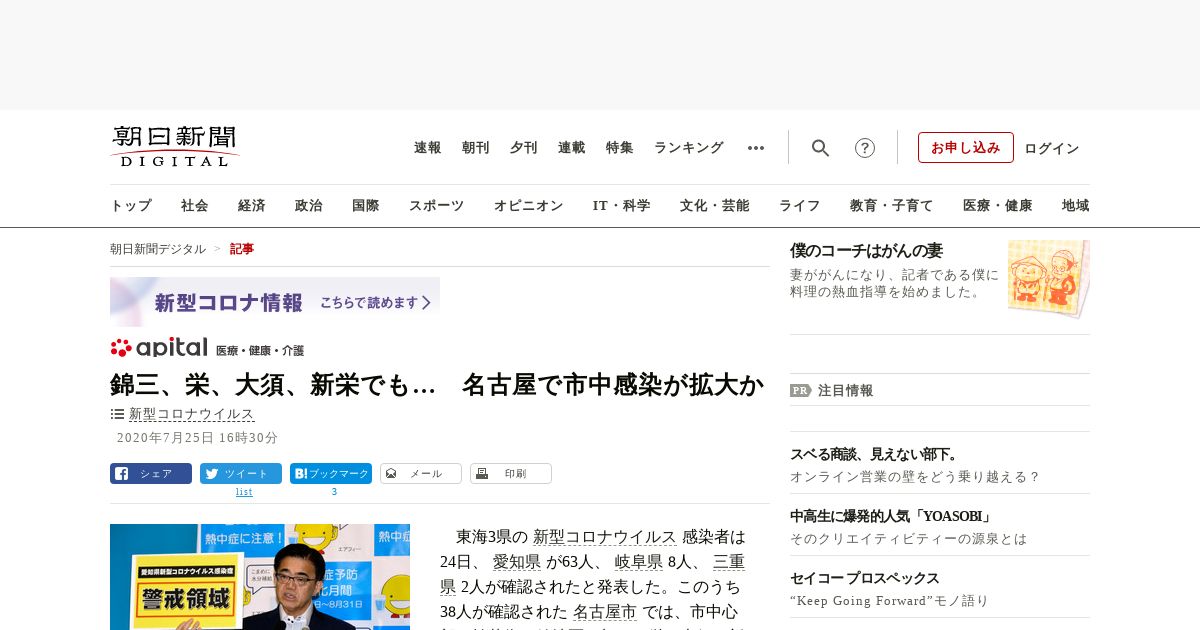Go to the 社会 section
This screenshot has height=630, width=1200.
[195, 206]
